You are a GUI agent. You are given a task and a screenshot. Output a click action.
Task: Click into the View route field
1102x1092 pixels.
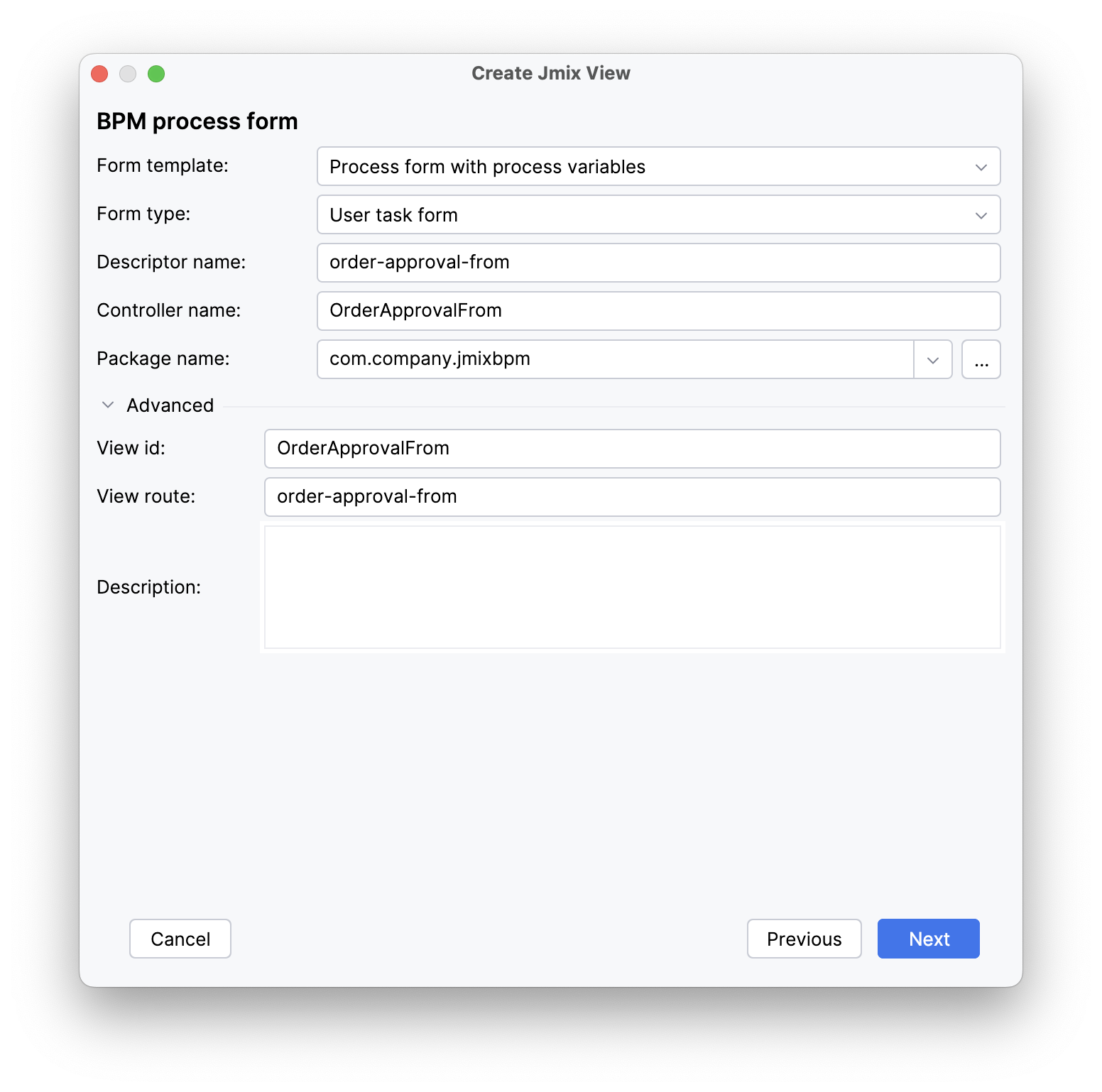(x=632, y=496)
